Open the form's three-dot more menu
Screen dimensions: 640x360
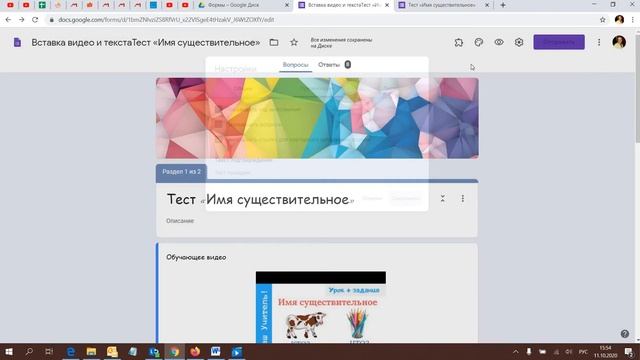coord(599,42)
